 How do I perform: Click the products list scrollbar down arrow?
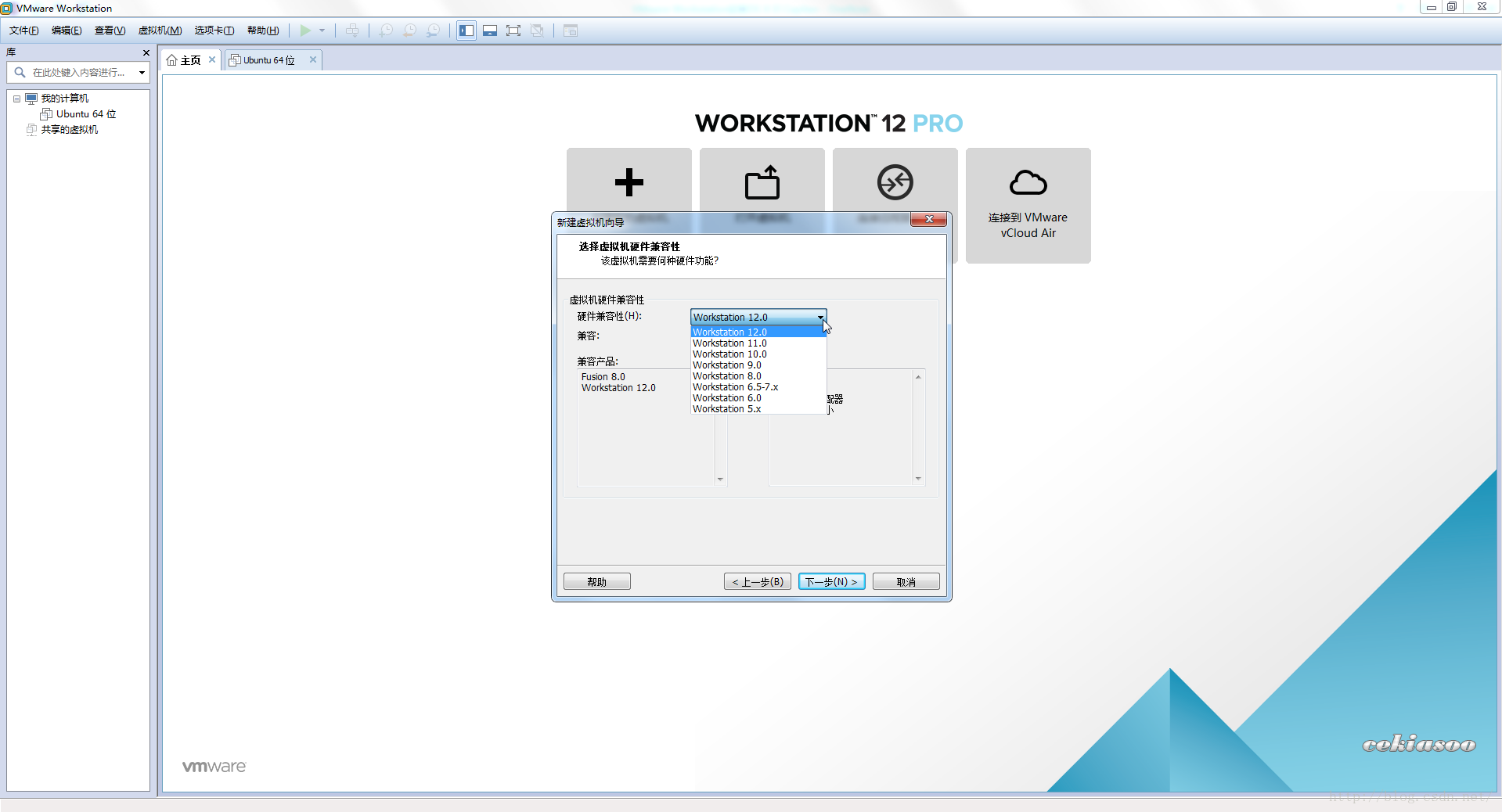720,480
